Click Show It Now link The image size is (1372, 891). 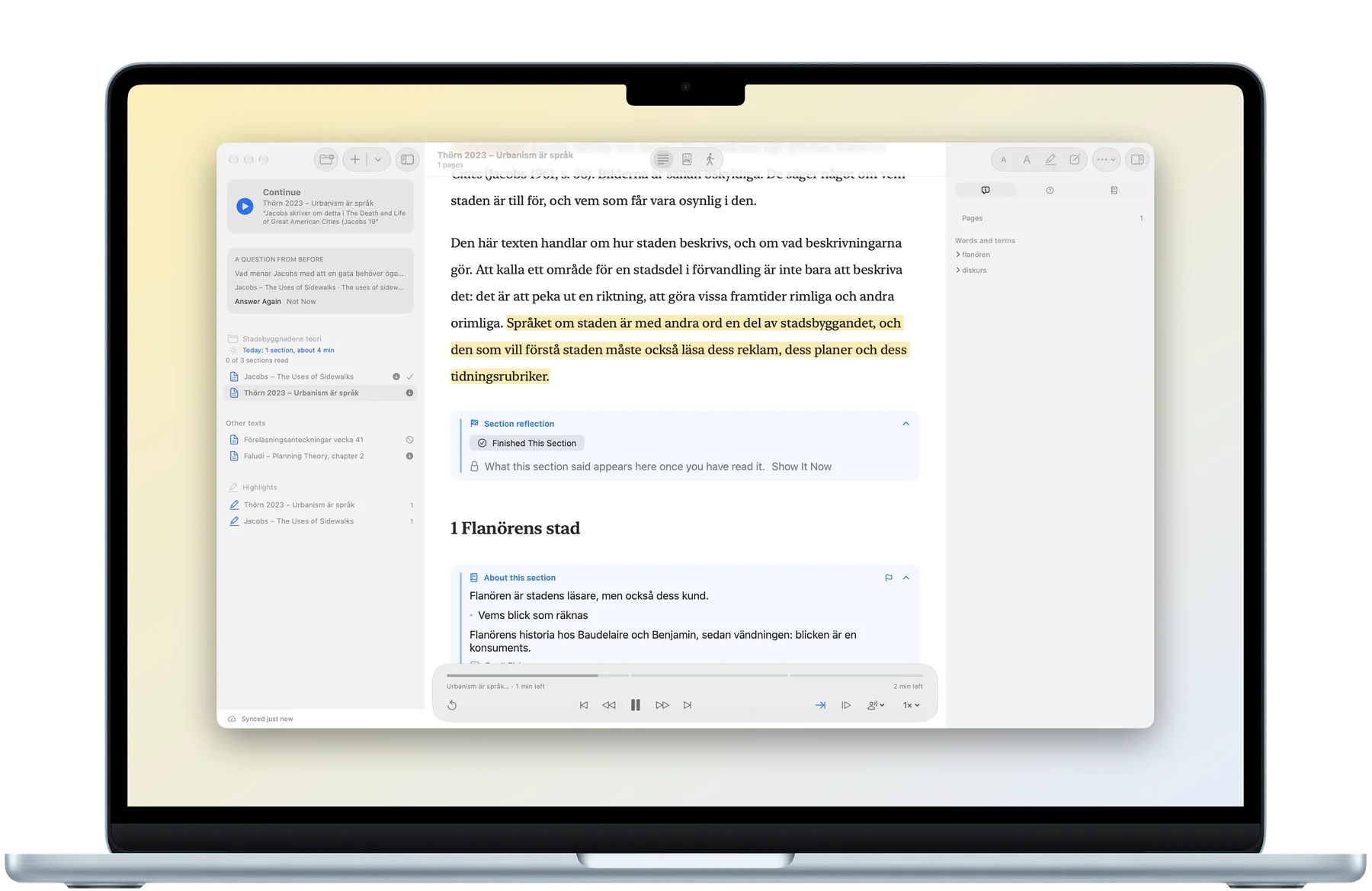click(x=801, y=466)
